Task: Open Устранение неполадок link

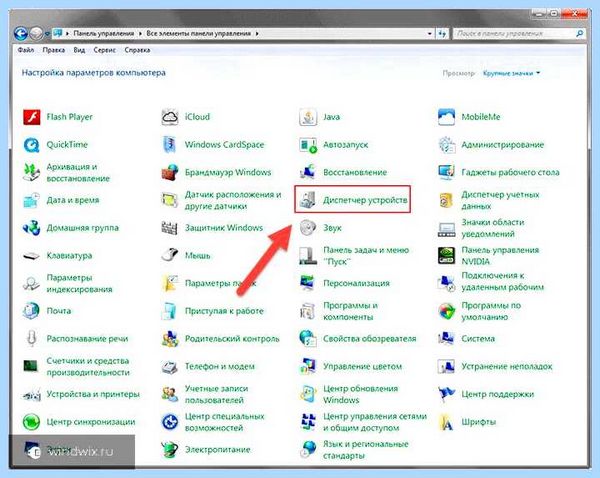Action: [507, 367]
